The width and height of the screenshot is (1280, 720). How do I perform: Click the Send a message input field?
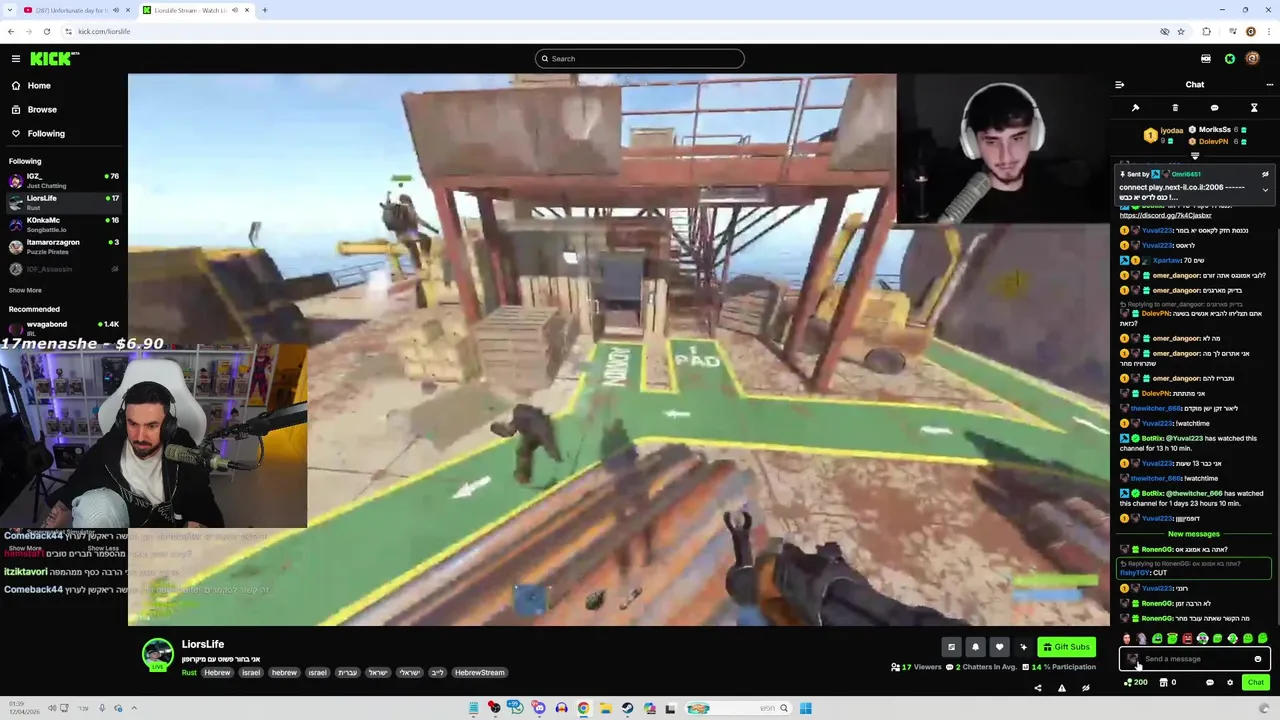1195,659
